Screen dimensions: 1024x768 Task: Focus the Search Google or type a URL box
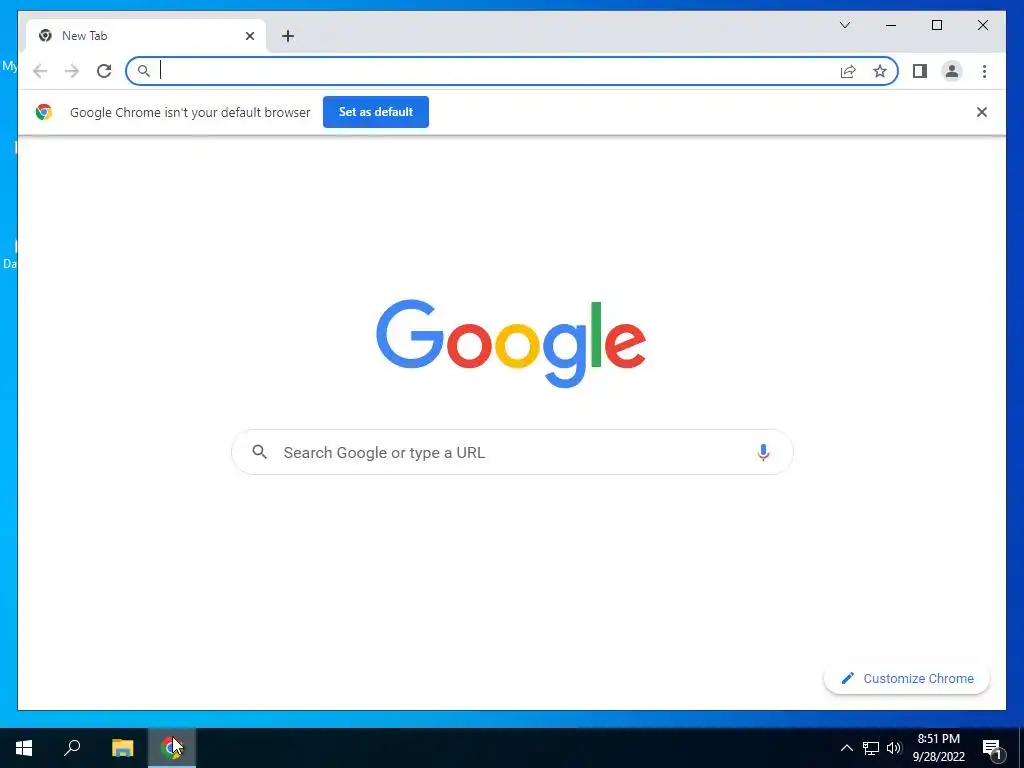click(512, 452)
